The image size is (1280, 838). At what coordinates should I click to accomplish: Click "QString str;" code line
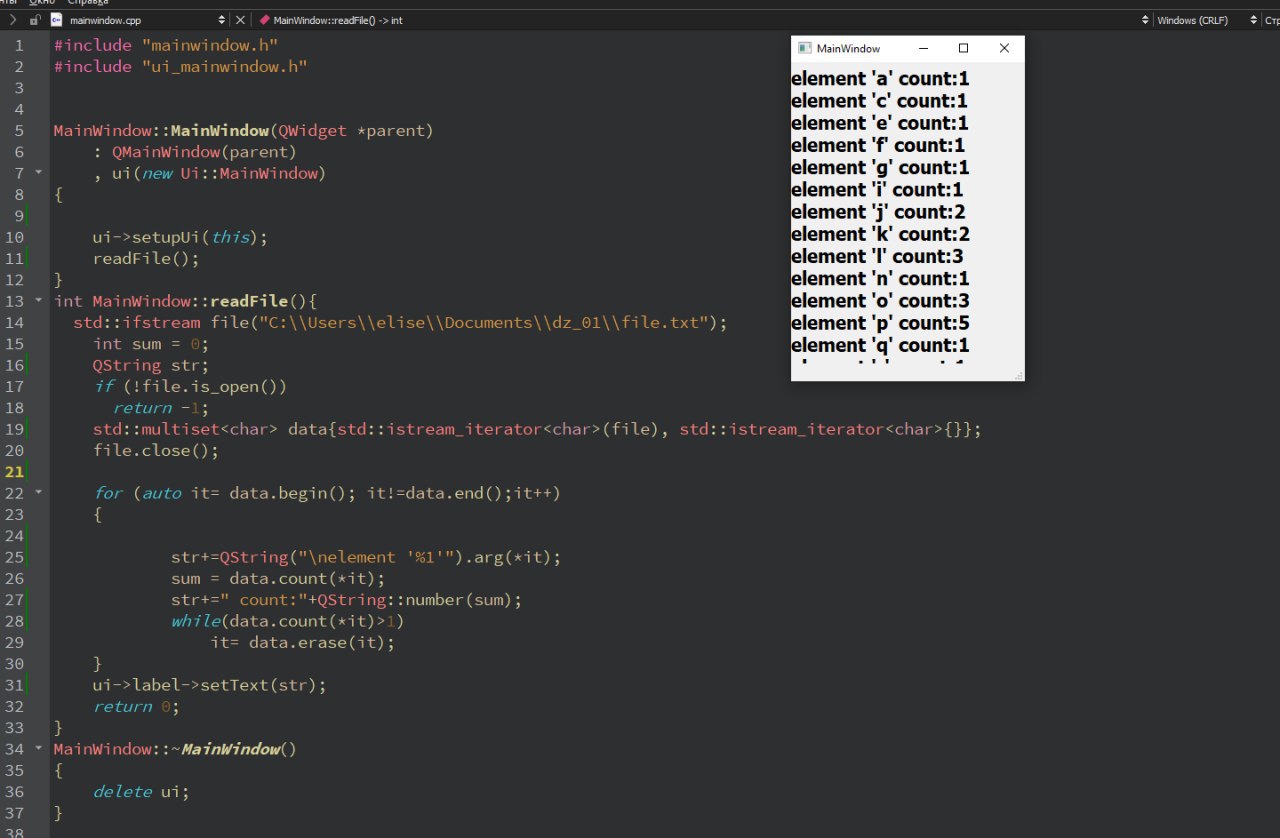pos(151,365)
